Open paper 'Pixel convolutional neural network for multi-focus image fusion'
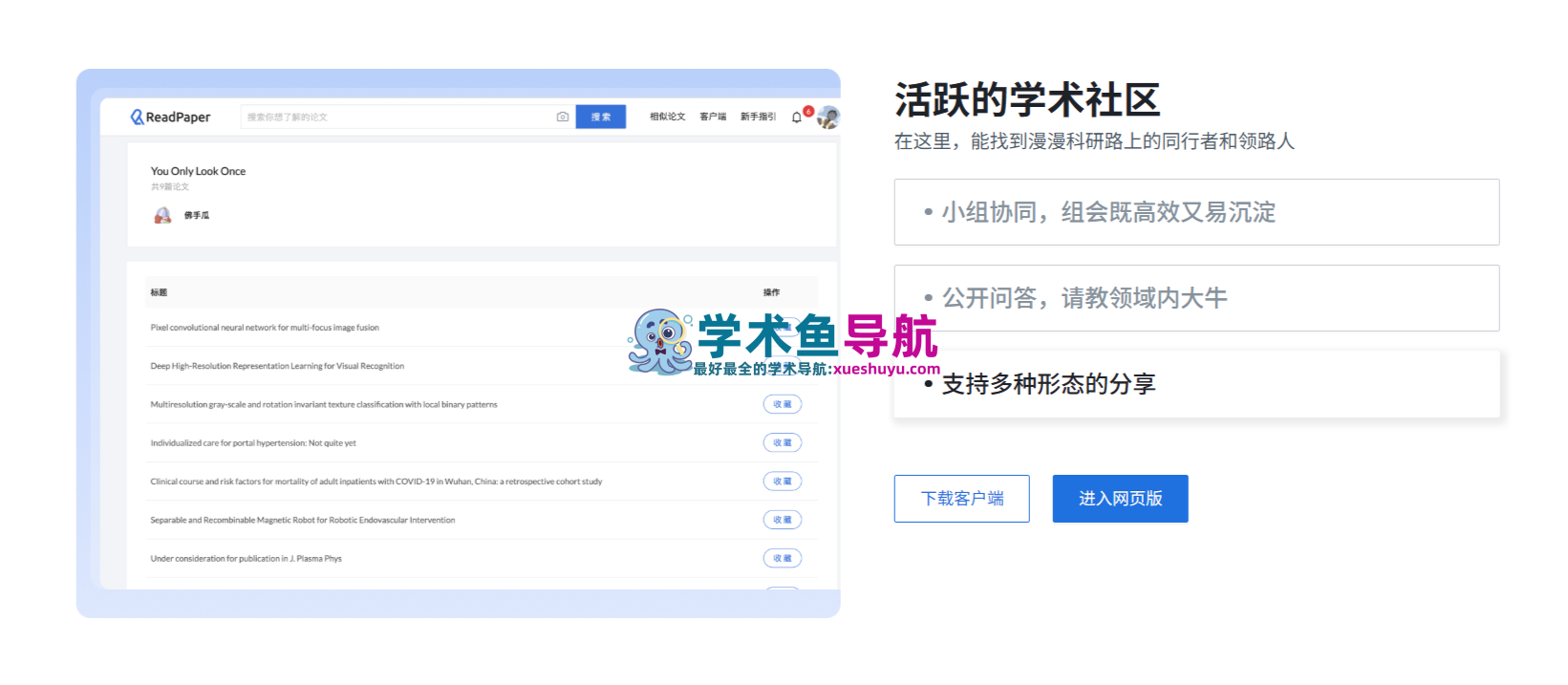1568x685 pixels. [x=265, y=328]
